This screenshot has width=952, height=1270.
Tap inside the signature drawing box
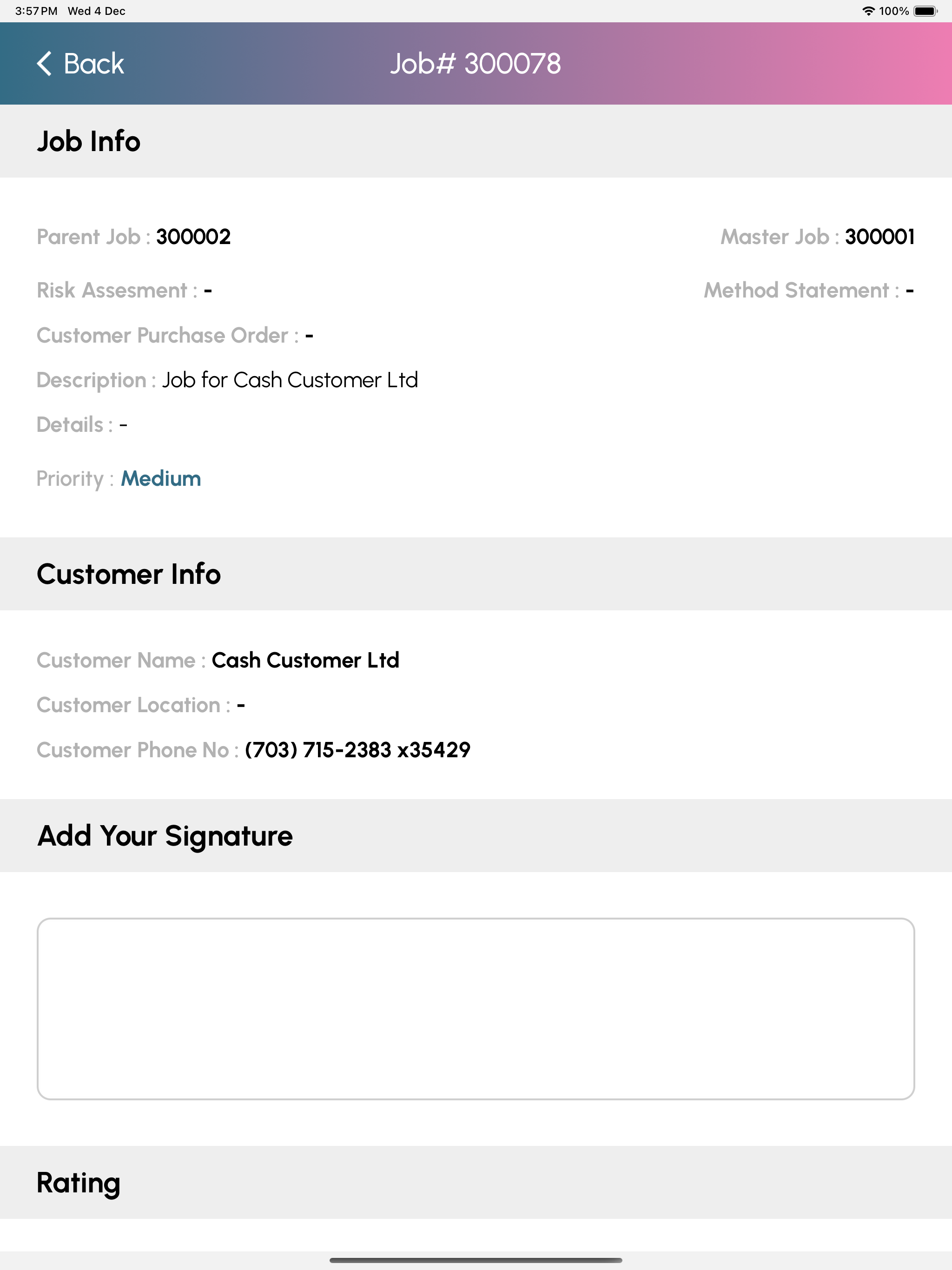click(x=476, y=1009)
